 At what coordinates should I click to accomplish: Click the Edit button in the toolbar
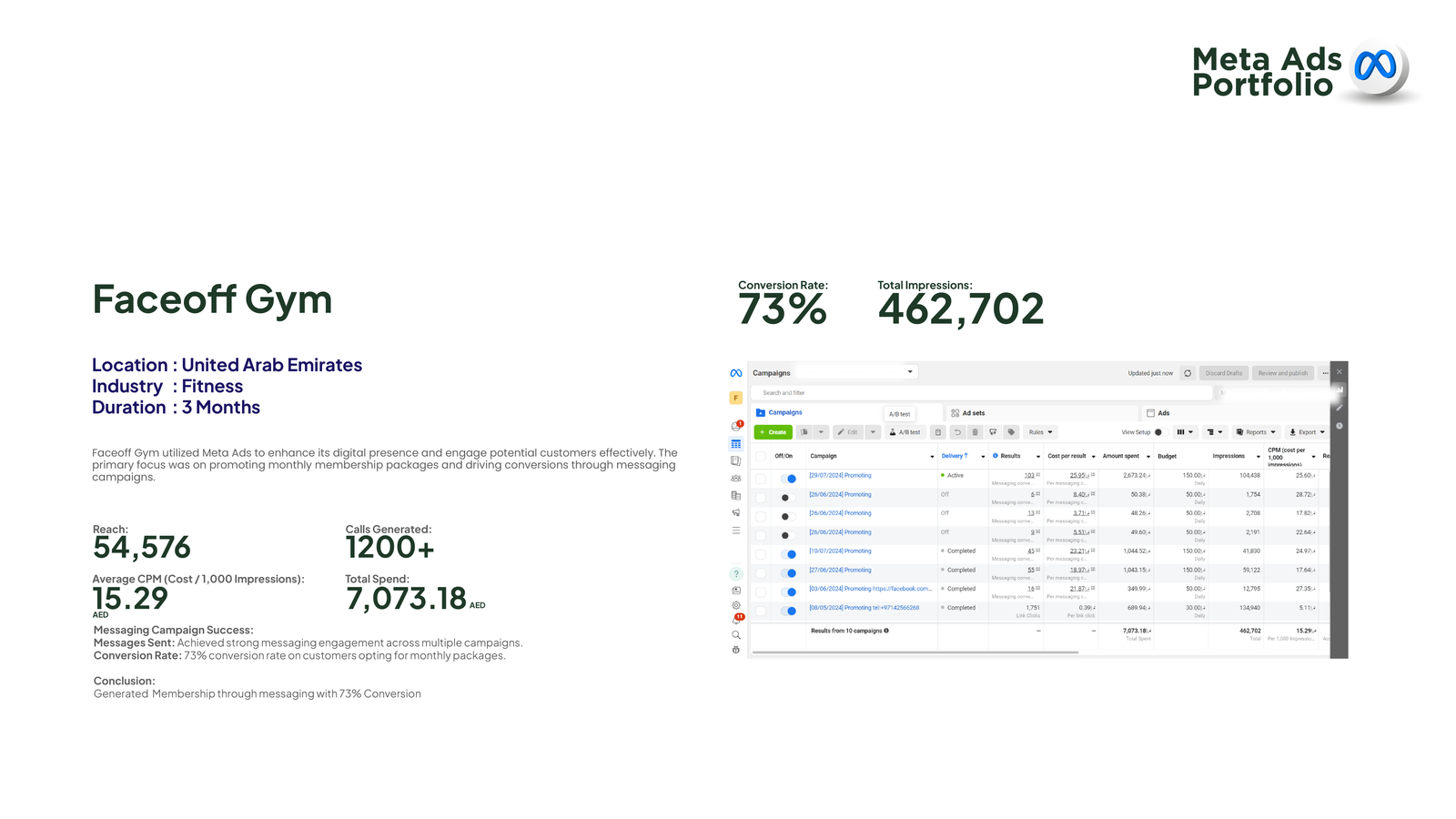tap(847, 432)
